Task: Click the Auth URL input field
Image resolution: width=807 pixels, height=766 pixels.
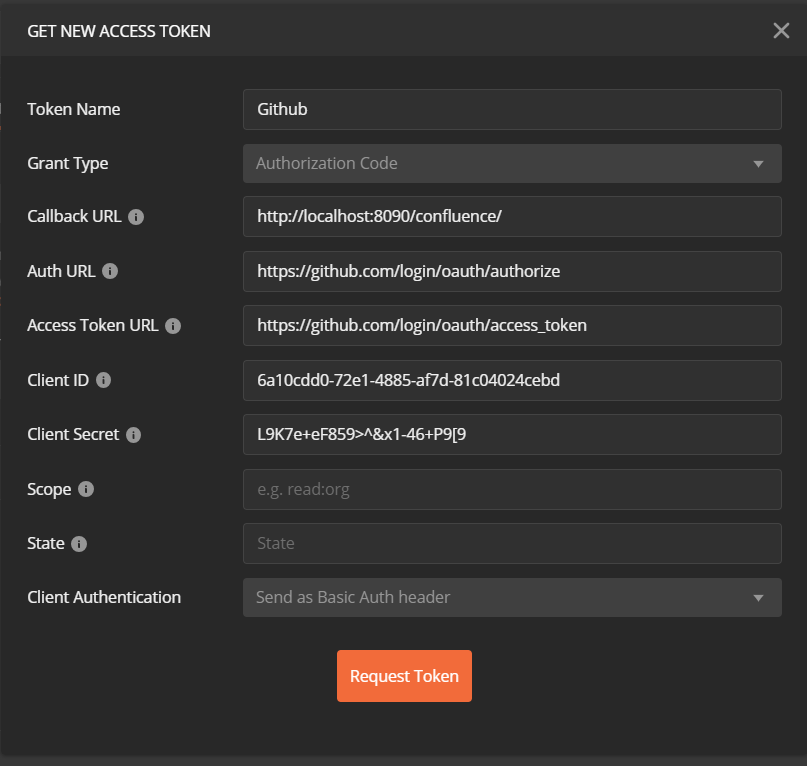Action: pos(512,271)
